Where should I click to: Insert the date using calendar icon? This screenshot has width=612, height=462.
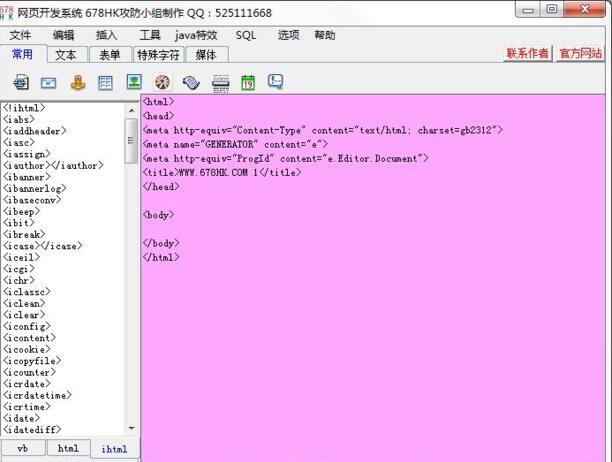point(248,82)
